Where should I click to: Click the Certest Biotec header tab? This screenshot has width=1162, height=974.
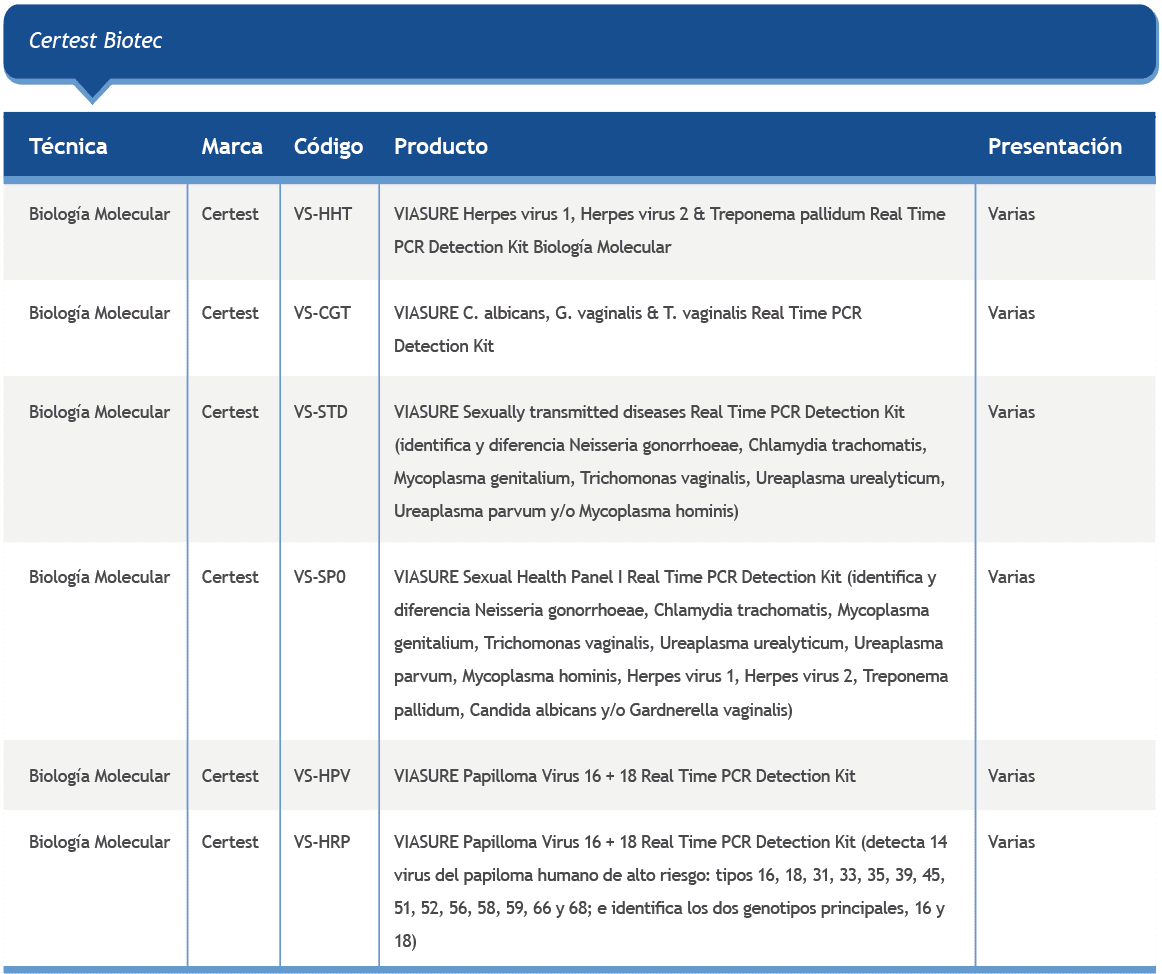pyautogui.click(x=95, y=41)
